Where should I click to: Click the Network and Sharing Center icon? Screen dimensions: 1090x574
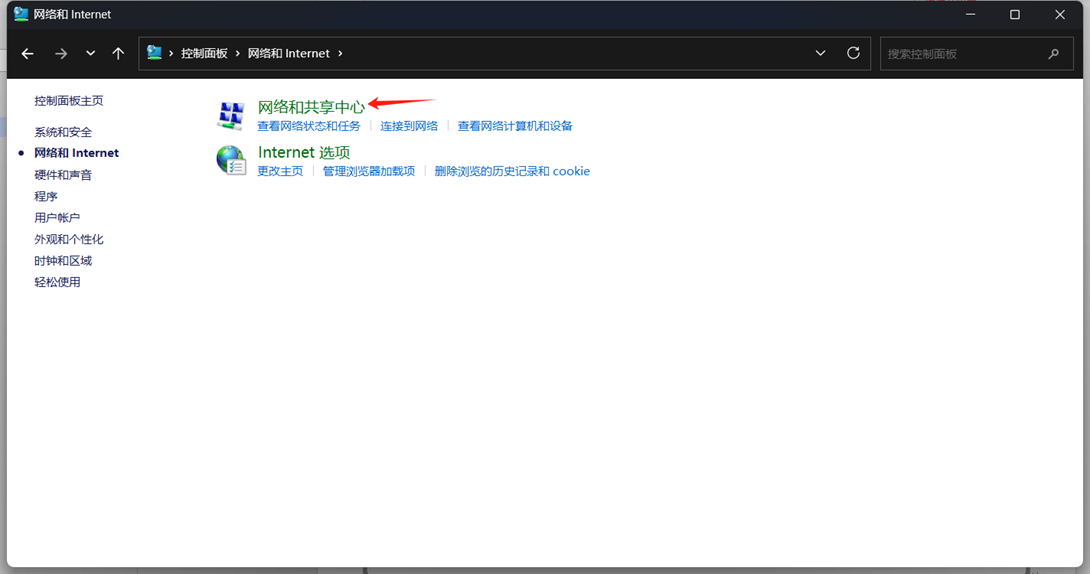(231, 115)
